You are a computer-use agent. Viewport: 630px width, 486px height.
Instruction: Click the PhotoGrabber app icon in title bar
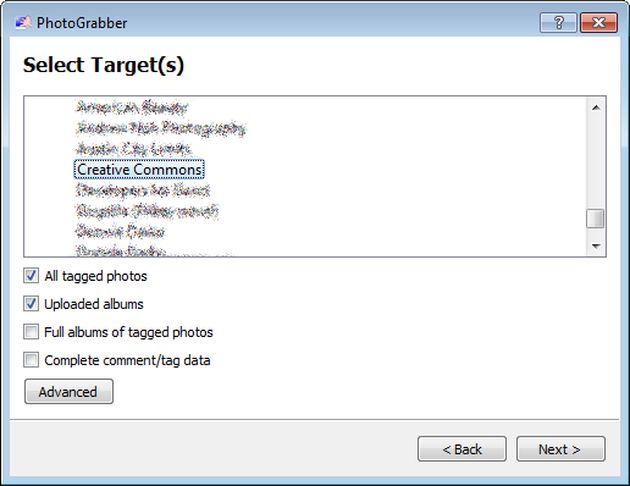23,22
